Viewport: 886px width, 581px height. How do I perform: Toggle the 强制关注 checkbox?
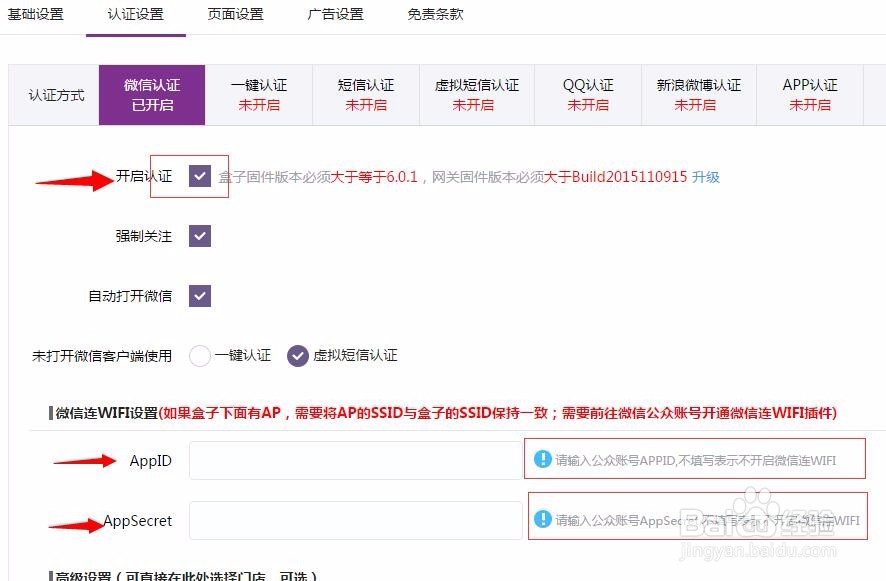(x=197, y=236)
